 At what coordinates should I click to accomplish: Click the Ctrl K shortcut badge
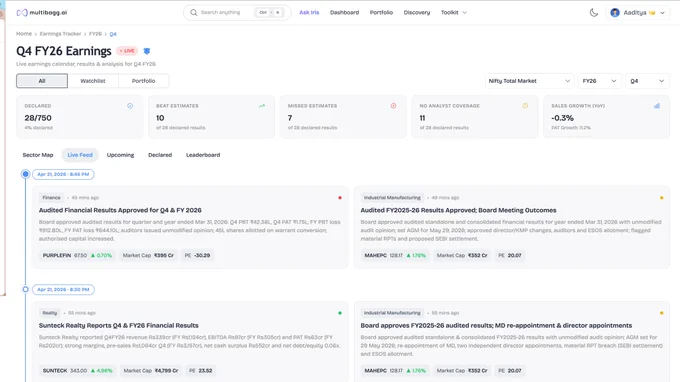(x=269, y=13)
